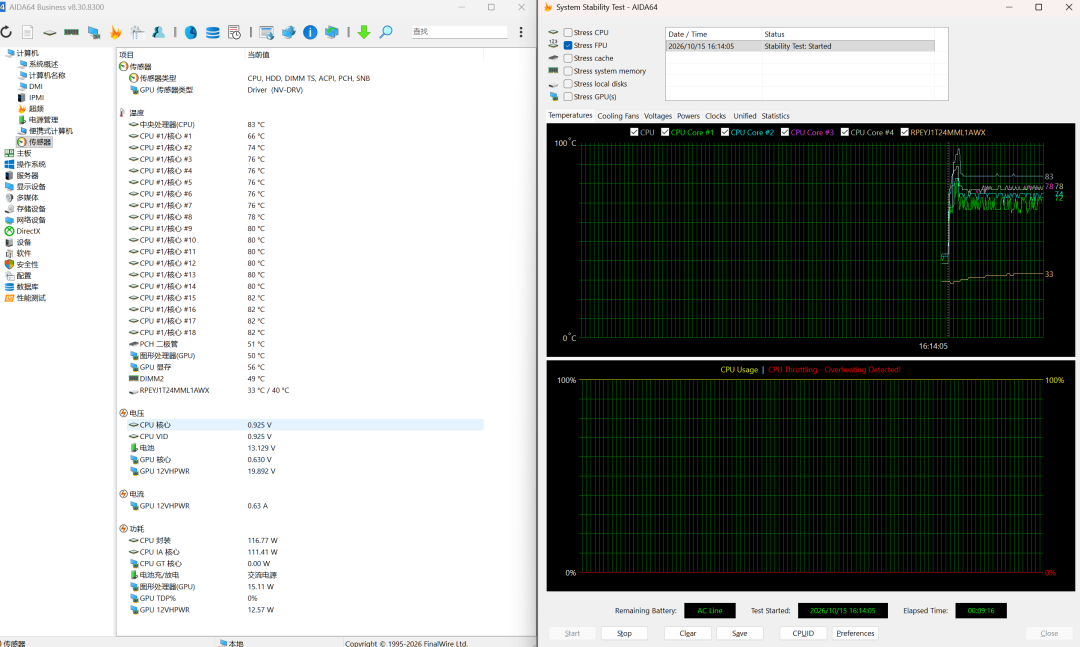Viewport: 1080px width, 647px height.
Task: Click the magnifier search icon in toolbar
Action: tap(386, 32)
